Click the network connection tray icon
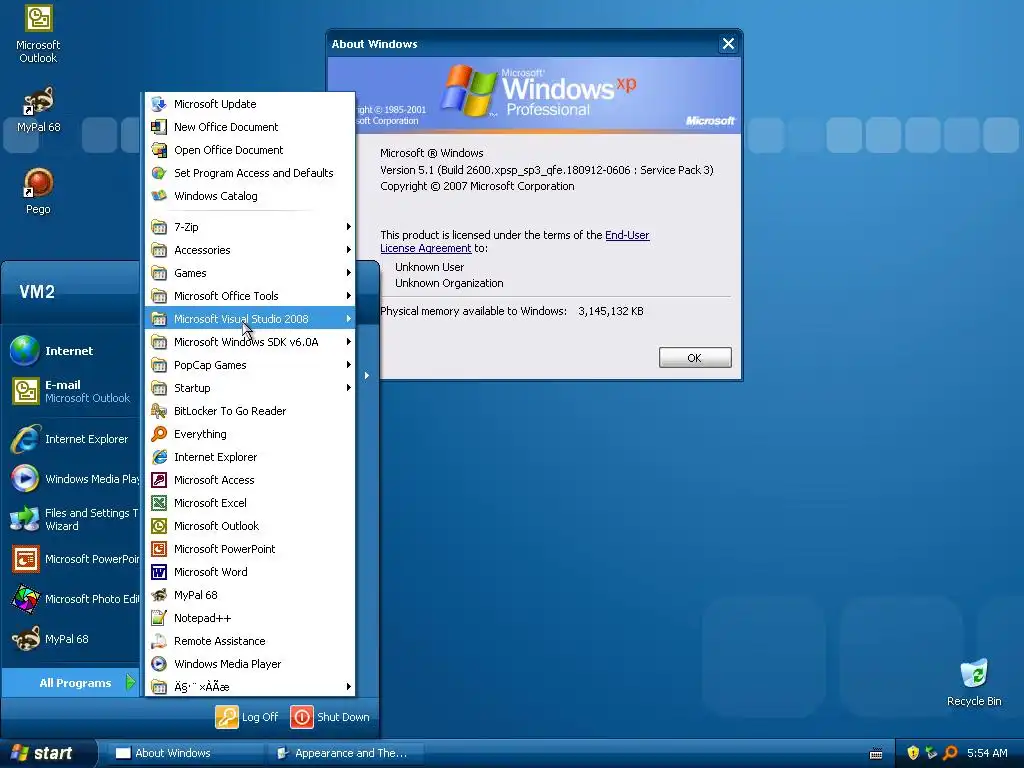This screenshot has height=768, width=1024. pyautogui.click(x=931, y=753)
